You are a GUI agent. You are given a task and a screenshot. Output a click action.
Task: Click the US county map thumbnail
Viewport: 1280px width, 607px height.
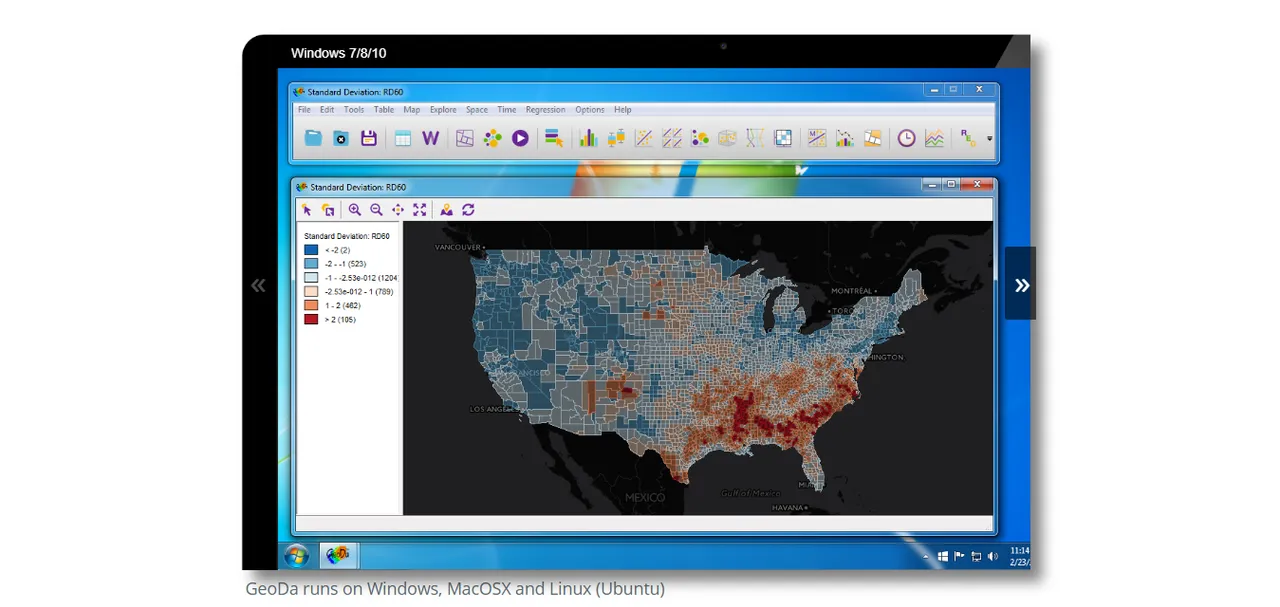point(698,368)
